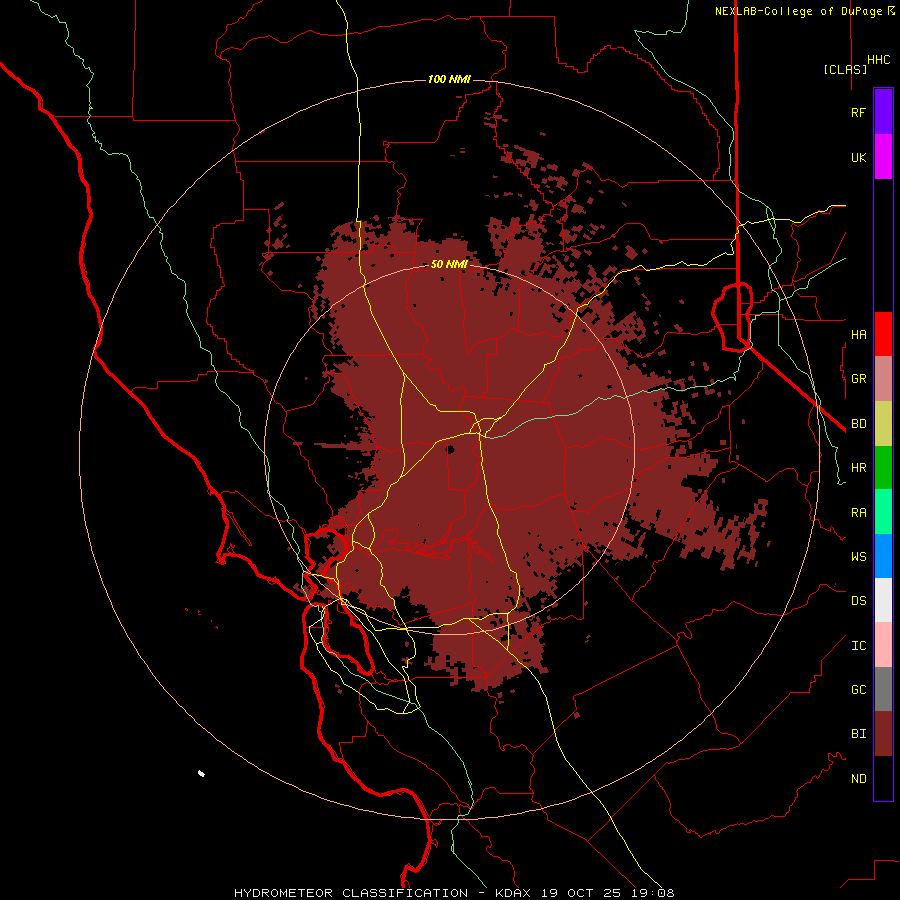Click the HHC product label
The height and width of the screenshot is (900, 900).
(x=879, y=60)
